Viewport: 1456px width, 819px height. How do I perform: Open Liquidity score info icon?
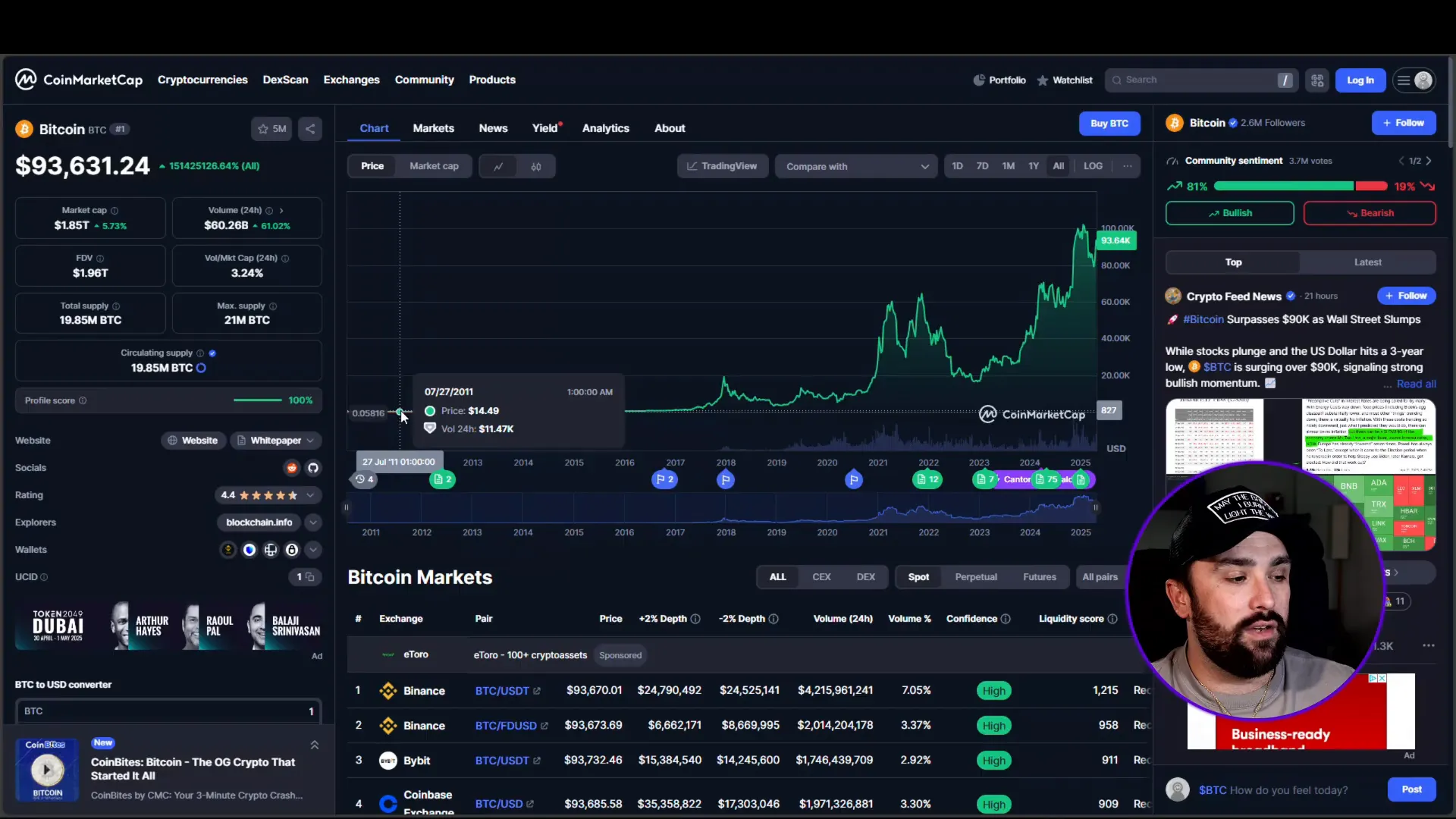pyautogui.click(x=1112, y=619)
